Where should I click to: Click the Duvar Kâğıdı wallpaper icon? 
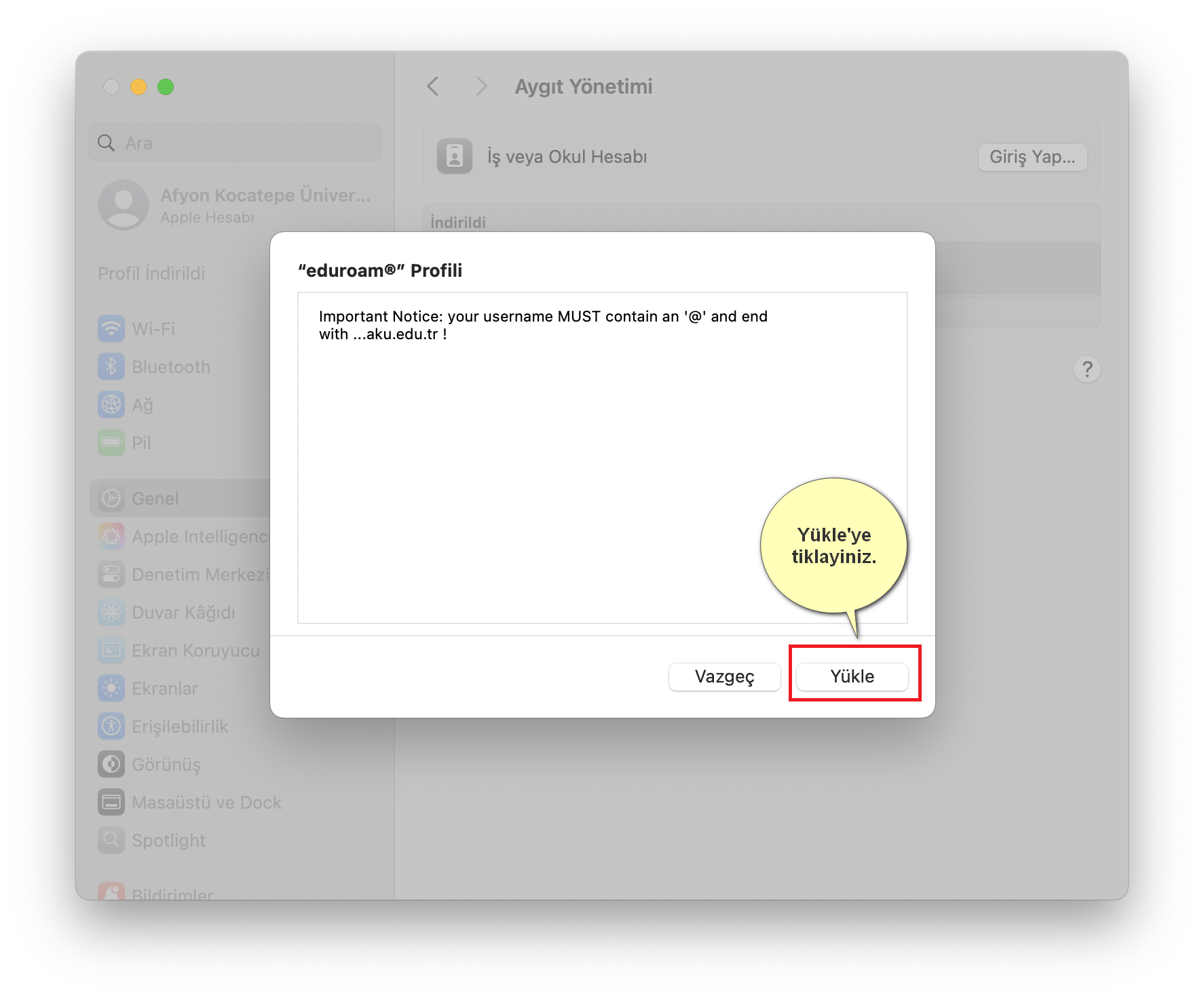[111, 613]
